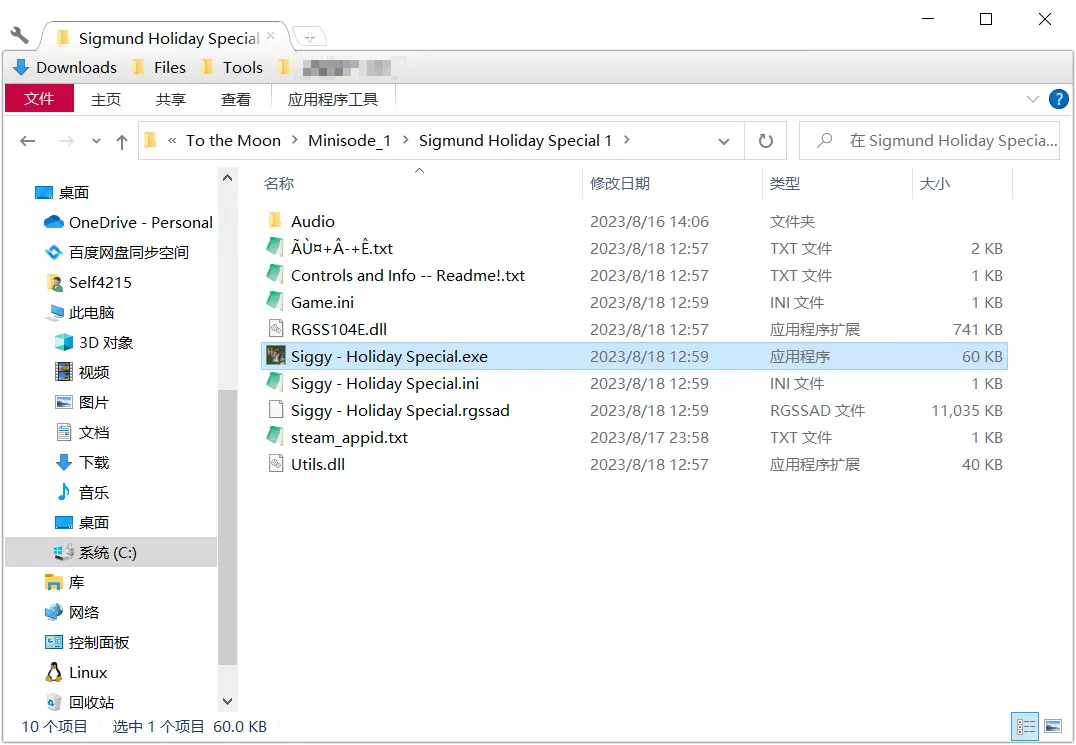Open 网络 network in sidebar
Screen dimensions: 1076x745
72,613
